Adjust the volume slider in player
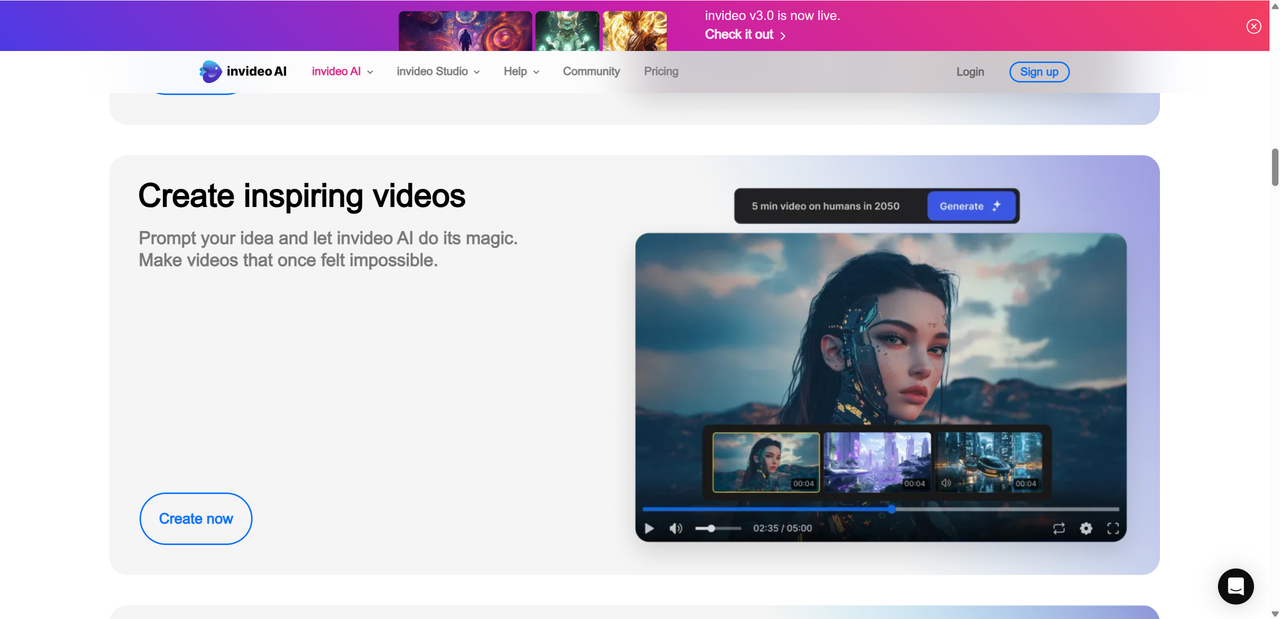This screenshot has width=1280, height=619. [x=718, y=528]
